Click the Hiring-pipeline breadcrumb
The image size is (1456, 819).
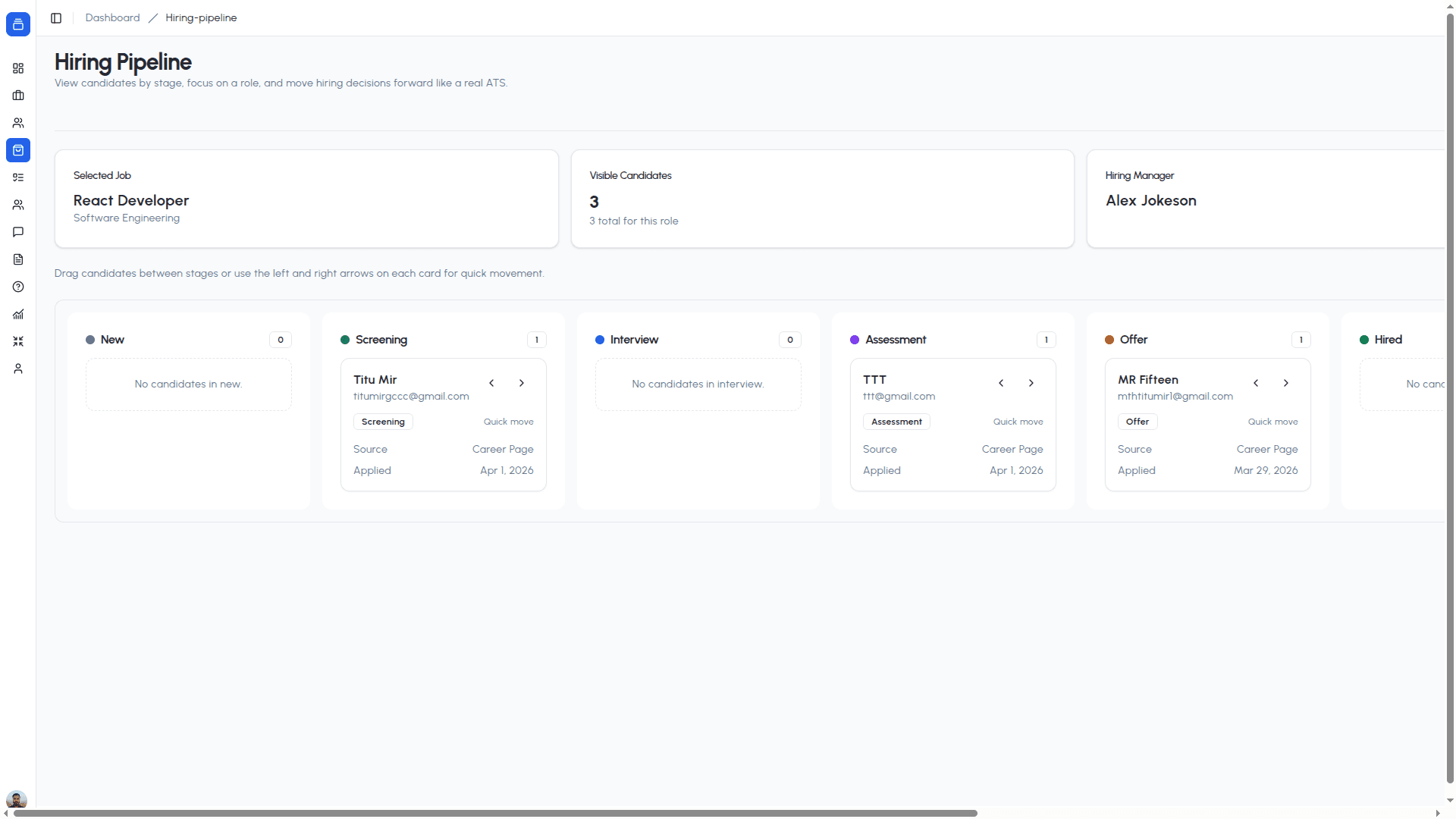click(x=201, y=17)
